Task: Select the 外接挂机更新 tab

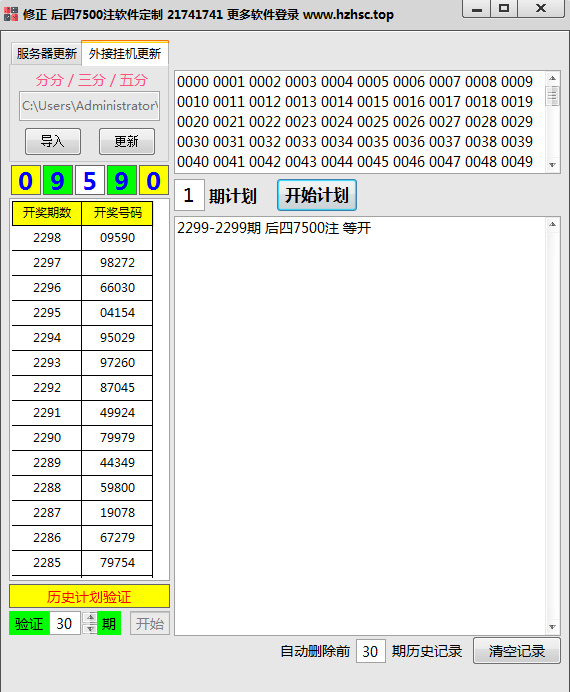Action: (x=125, y=53)
